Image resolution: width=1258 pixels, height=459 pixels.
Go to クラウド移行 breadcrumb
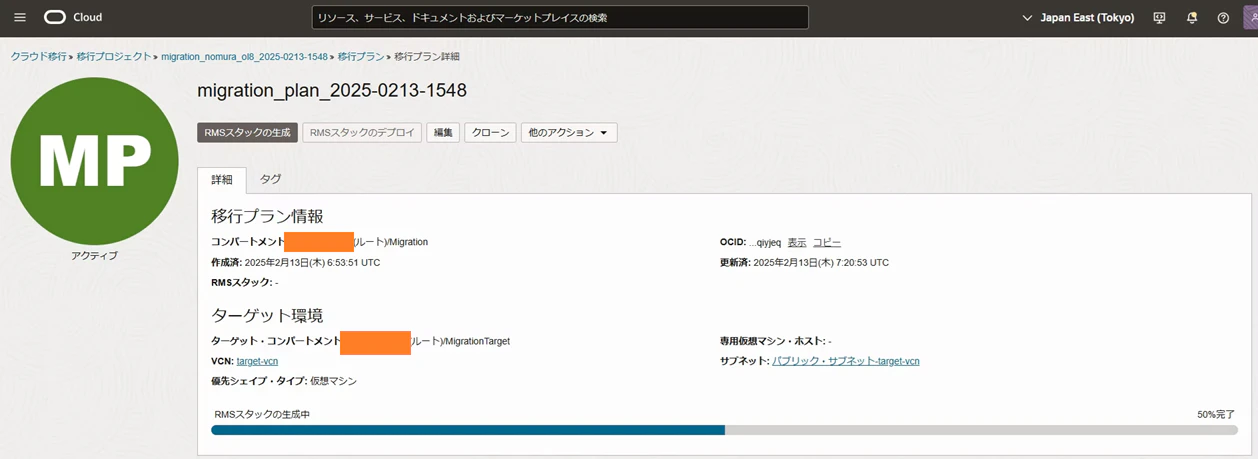click(39, 57)
